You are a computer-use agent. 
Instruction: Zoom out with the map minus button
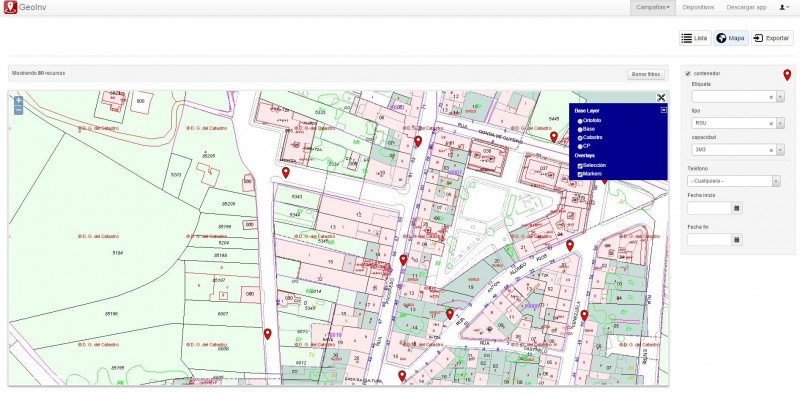[18, 110]
